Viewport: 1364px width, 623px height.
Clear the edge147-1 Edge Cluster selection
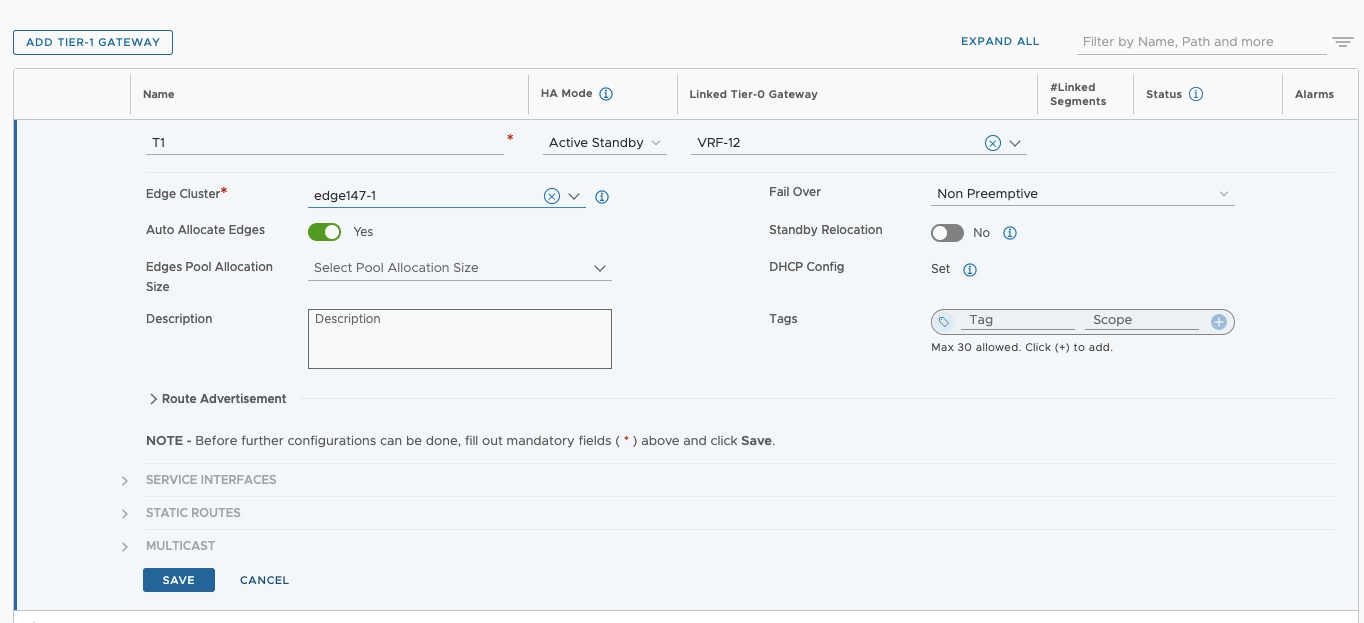[x=551, y=196]
